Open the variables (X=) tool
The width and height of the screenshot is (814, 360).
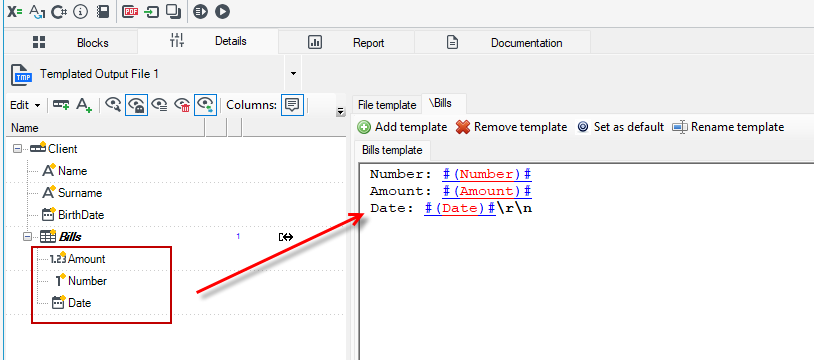15,11
